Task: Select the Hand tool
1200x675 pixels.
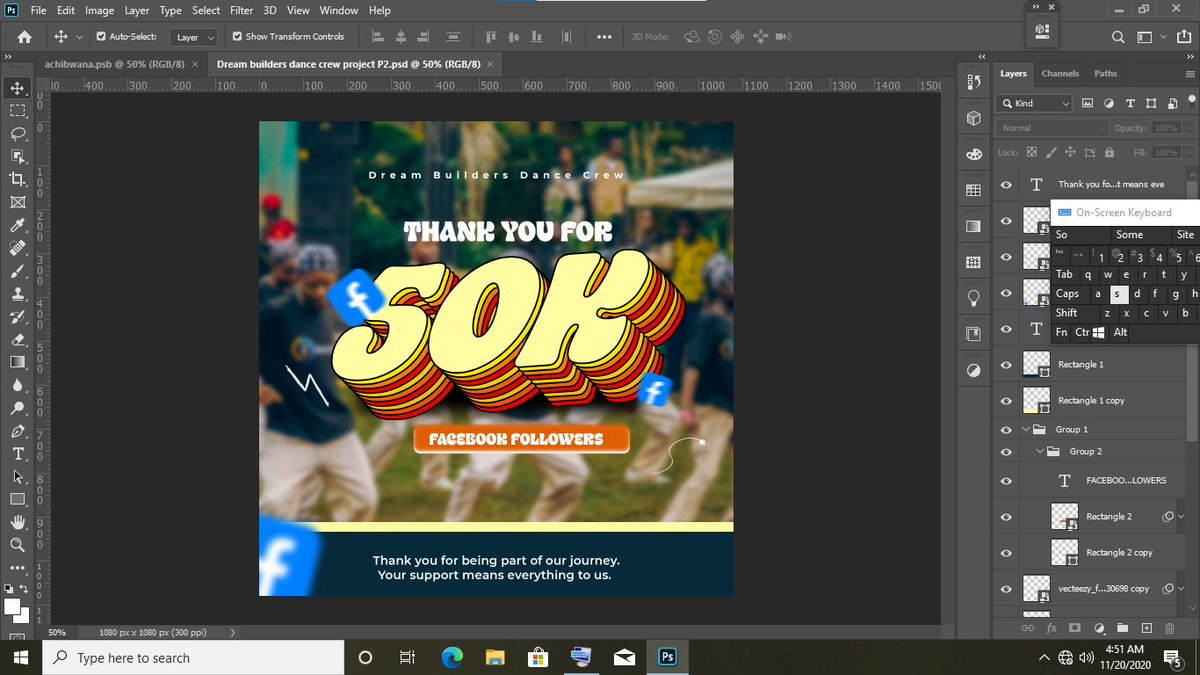Action: (x=18, y=522)
